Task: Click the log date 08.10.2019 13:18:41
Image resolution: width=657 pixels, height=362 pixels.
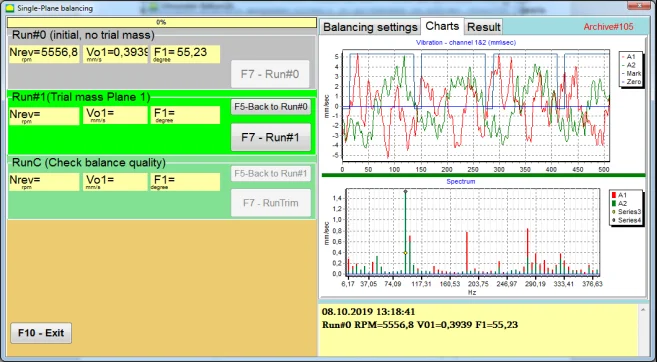Action: point(368,312)
